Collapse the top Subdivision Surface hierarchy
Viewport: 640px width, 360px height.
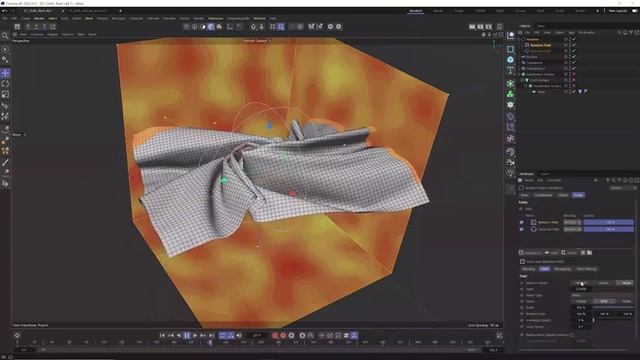pyautogui.click(x=519, y=74)
